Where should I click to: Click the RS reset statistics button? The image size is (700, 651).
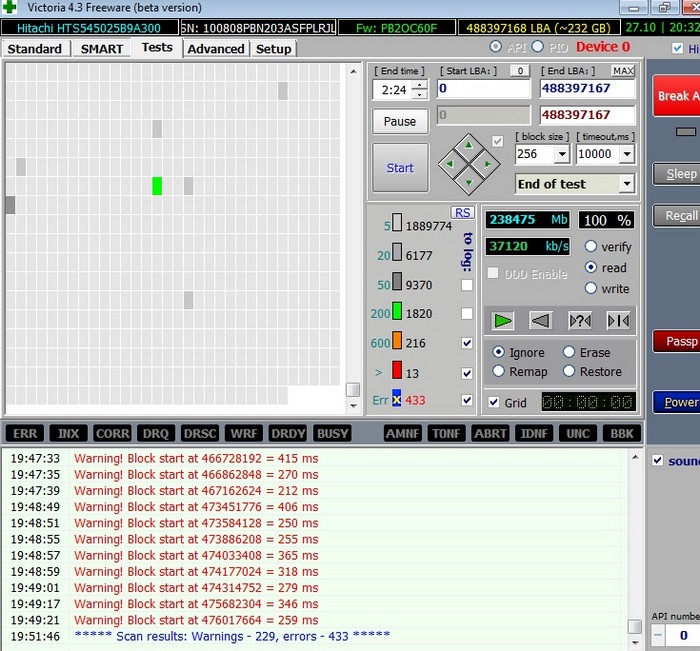[x=462, y=212]
